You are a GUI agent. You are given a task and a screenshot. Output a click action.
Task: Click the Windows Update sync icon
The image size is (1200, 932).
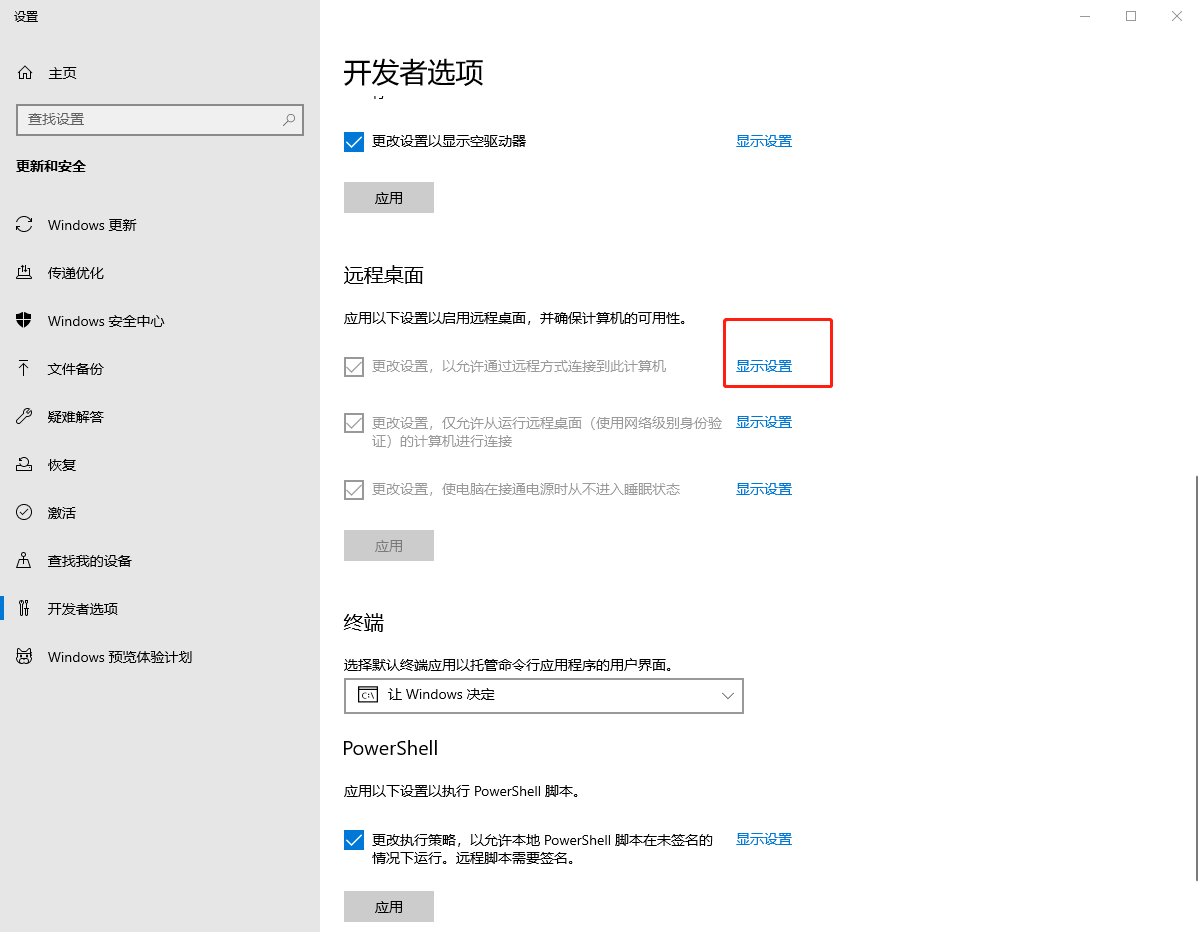(25, 225)
